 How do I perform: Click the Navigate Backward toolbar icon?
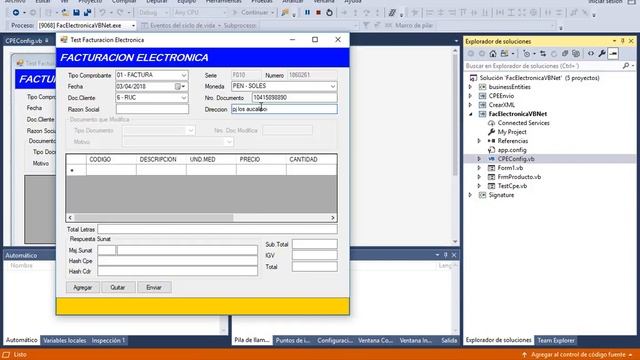coord(16,13)
